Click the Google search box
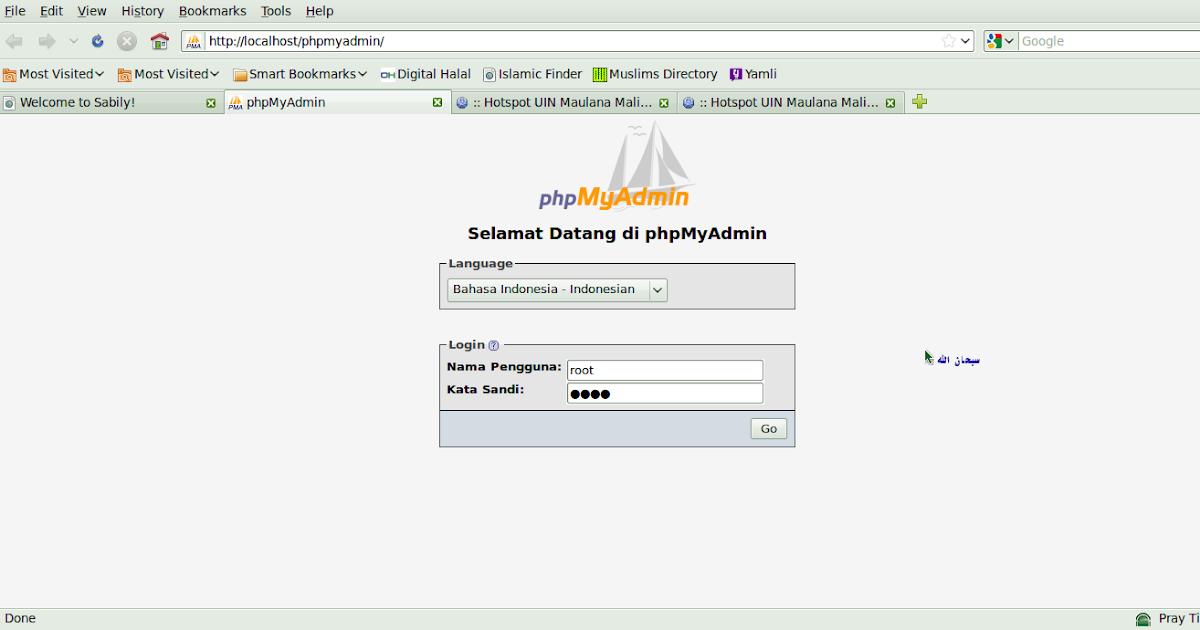The image size is (1200, 630). pos(1109,41)
